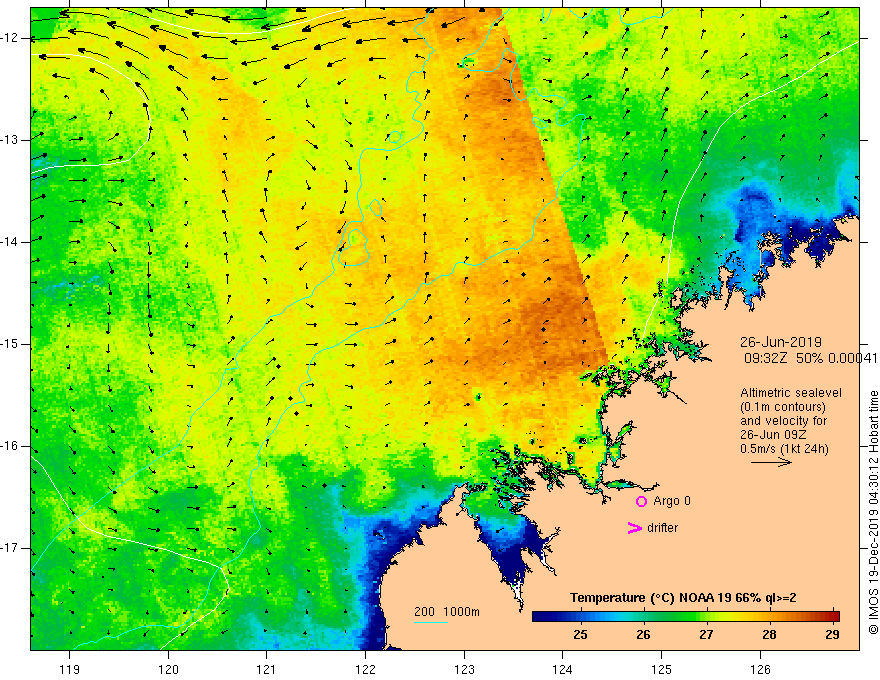Click the longitude axis label 126
The width and height of the screenshot is (880, 680).
pos(760,669)
